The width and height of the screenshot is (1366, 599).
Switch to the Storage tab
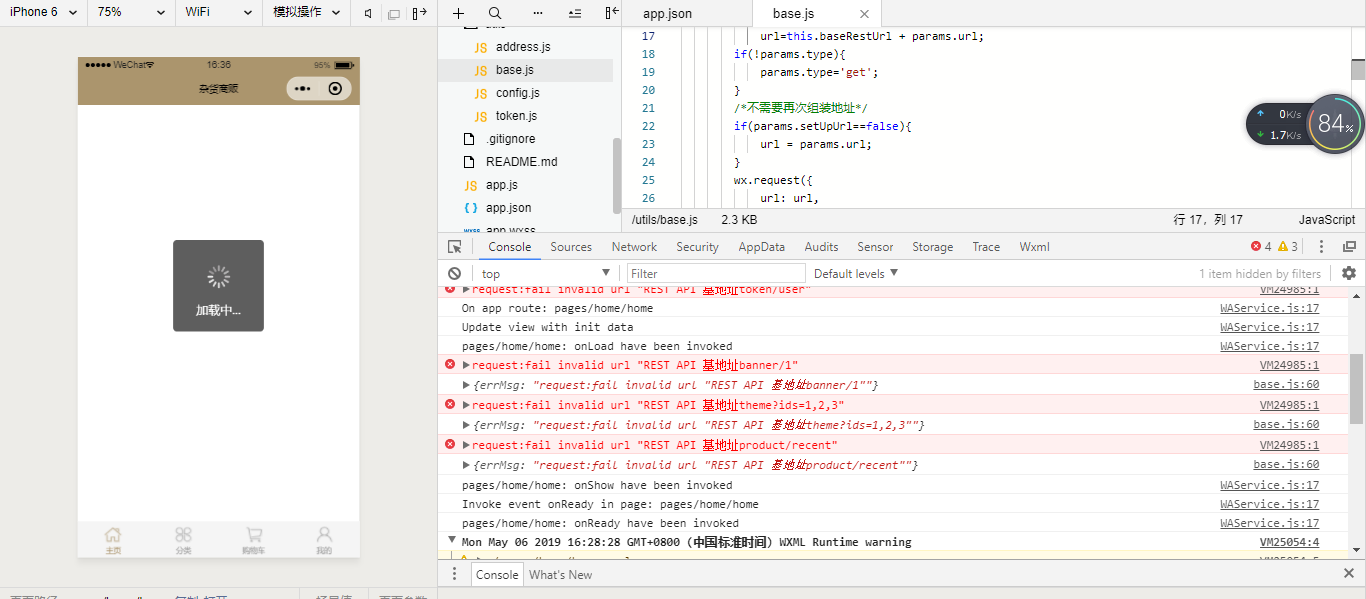[x=933, y=247]
